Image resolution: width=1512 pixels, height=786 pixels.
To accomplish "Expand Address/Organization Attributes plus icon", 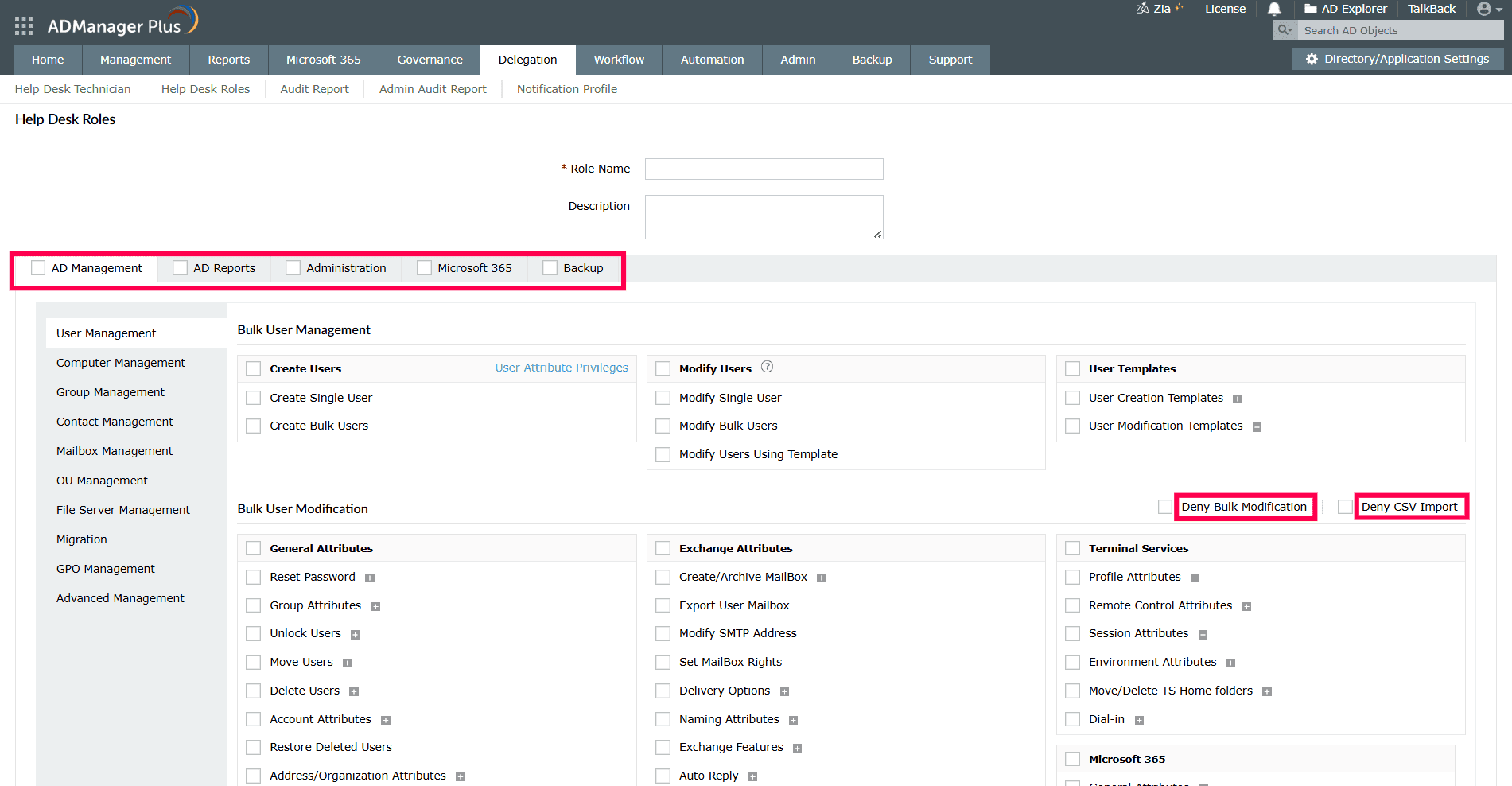I will pos(461,777).
